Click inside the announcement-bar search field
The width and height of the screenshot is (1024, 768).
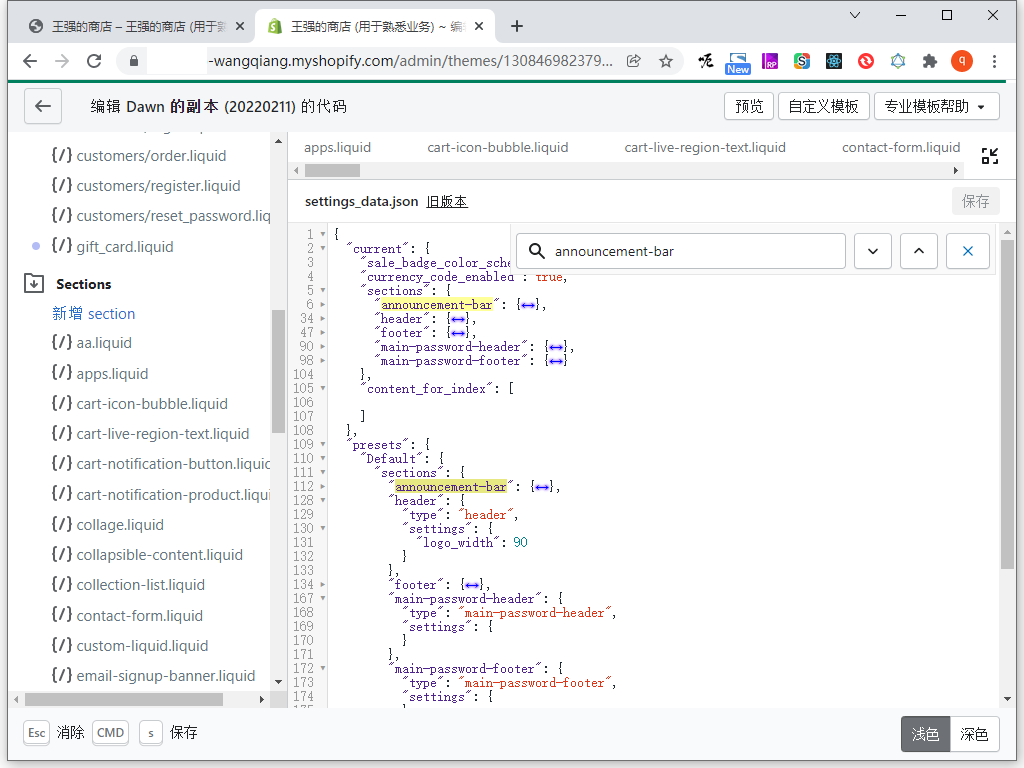(690, 251)
